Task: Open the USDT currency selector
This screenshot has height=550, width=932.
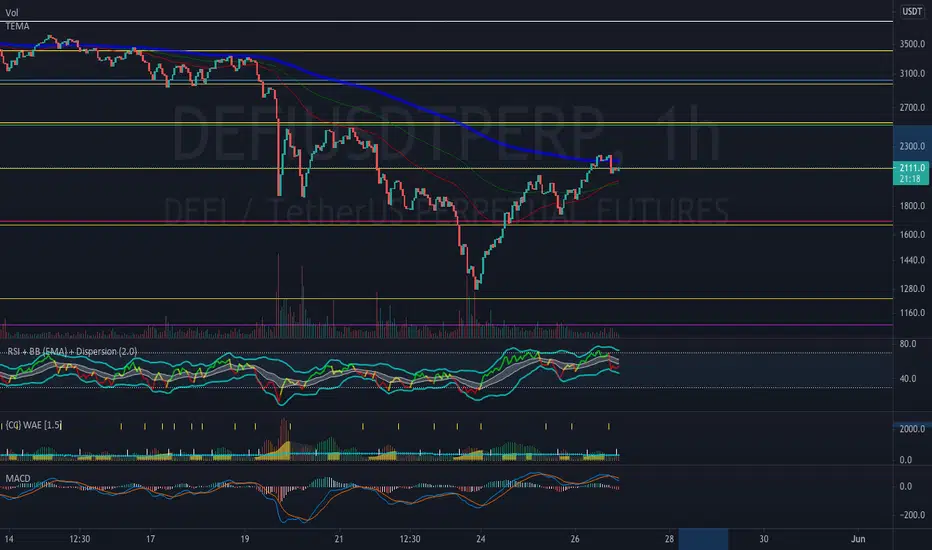Action: coord(912,11)
